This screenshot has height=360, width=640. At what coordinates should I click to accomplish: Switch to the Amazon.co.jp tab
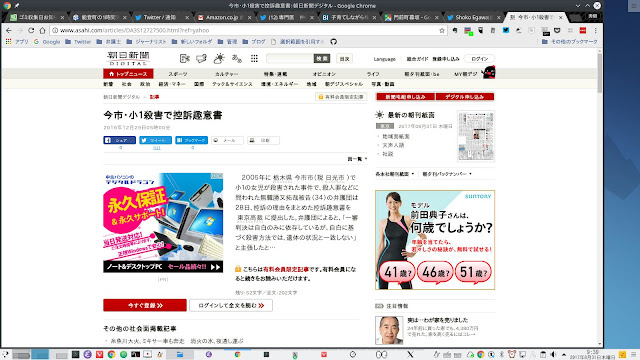click(x=222, y=17)
